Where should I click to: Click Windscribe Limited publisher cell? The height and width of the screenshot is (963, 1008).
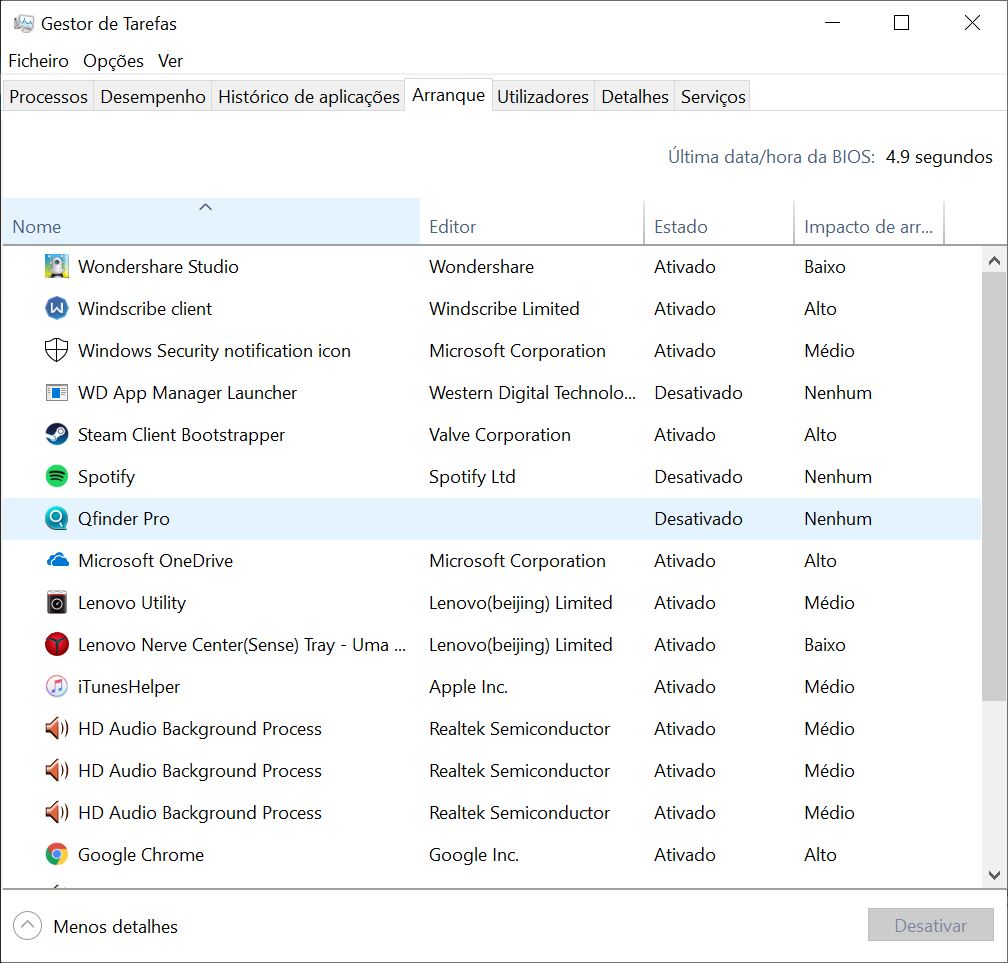point(504,309)
